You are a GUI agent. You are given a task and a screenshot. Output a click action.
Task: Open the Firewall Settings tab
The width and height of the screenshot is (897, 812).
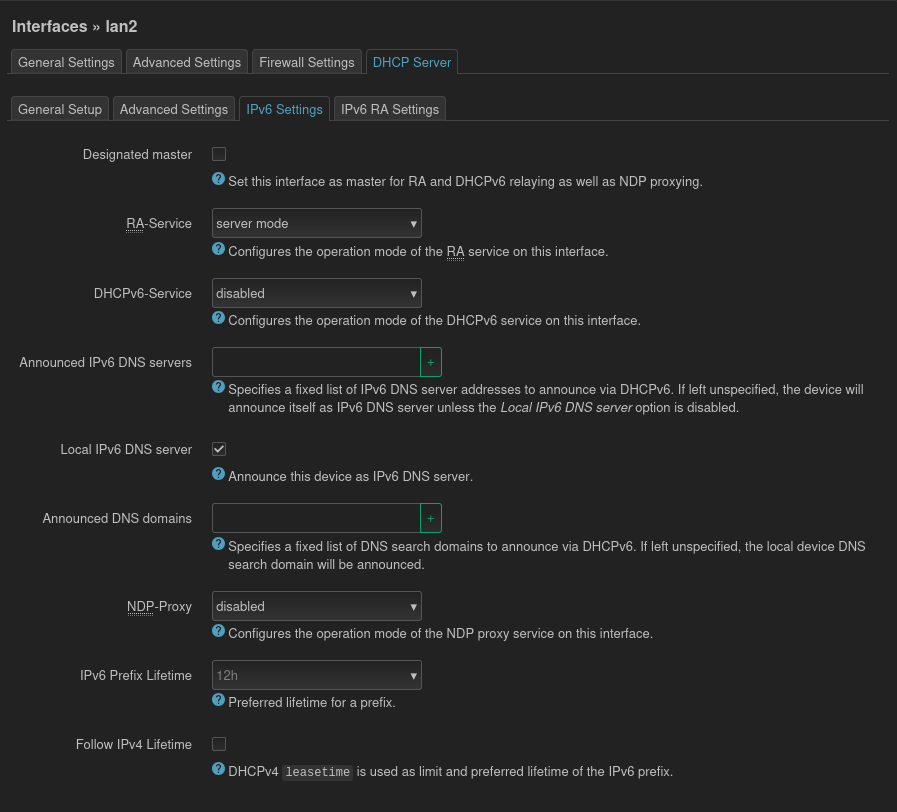coord(307,62)
